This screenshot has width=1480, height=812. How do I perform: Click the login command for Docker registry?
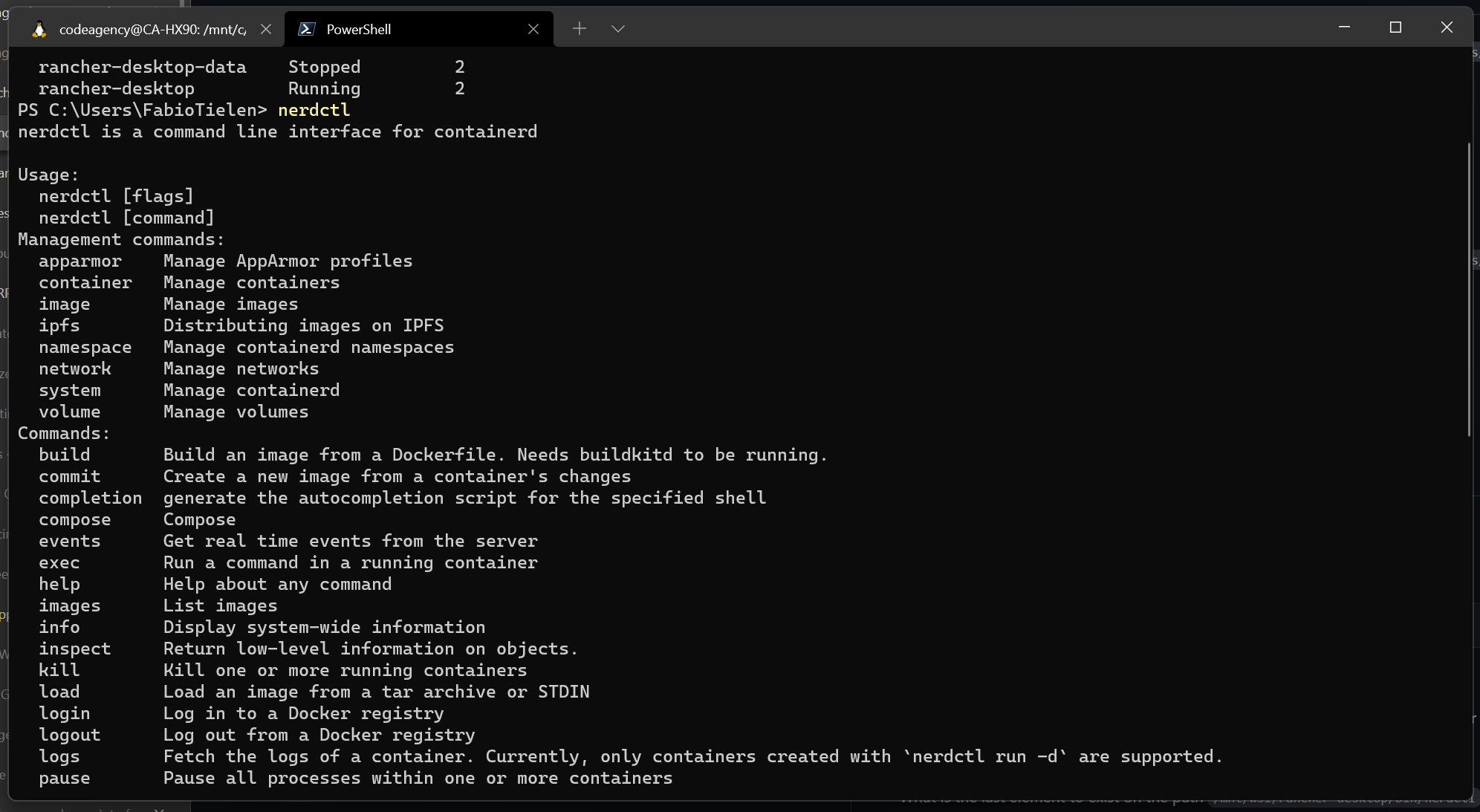pos(64,713)
